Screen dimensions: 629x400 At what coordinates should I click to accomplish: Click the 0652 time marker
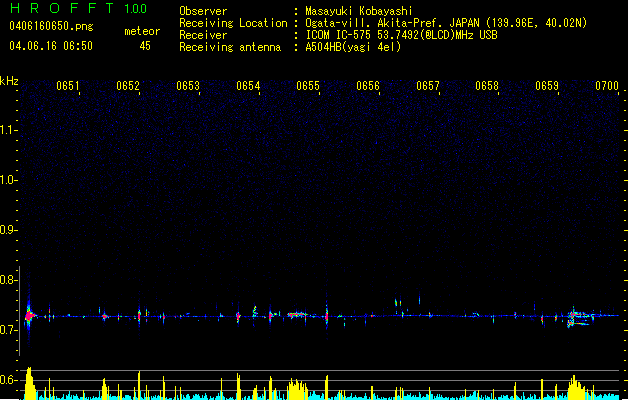pos(128,86)
